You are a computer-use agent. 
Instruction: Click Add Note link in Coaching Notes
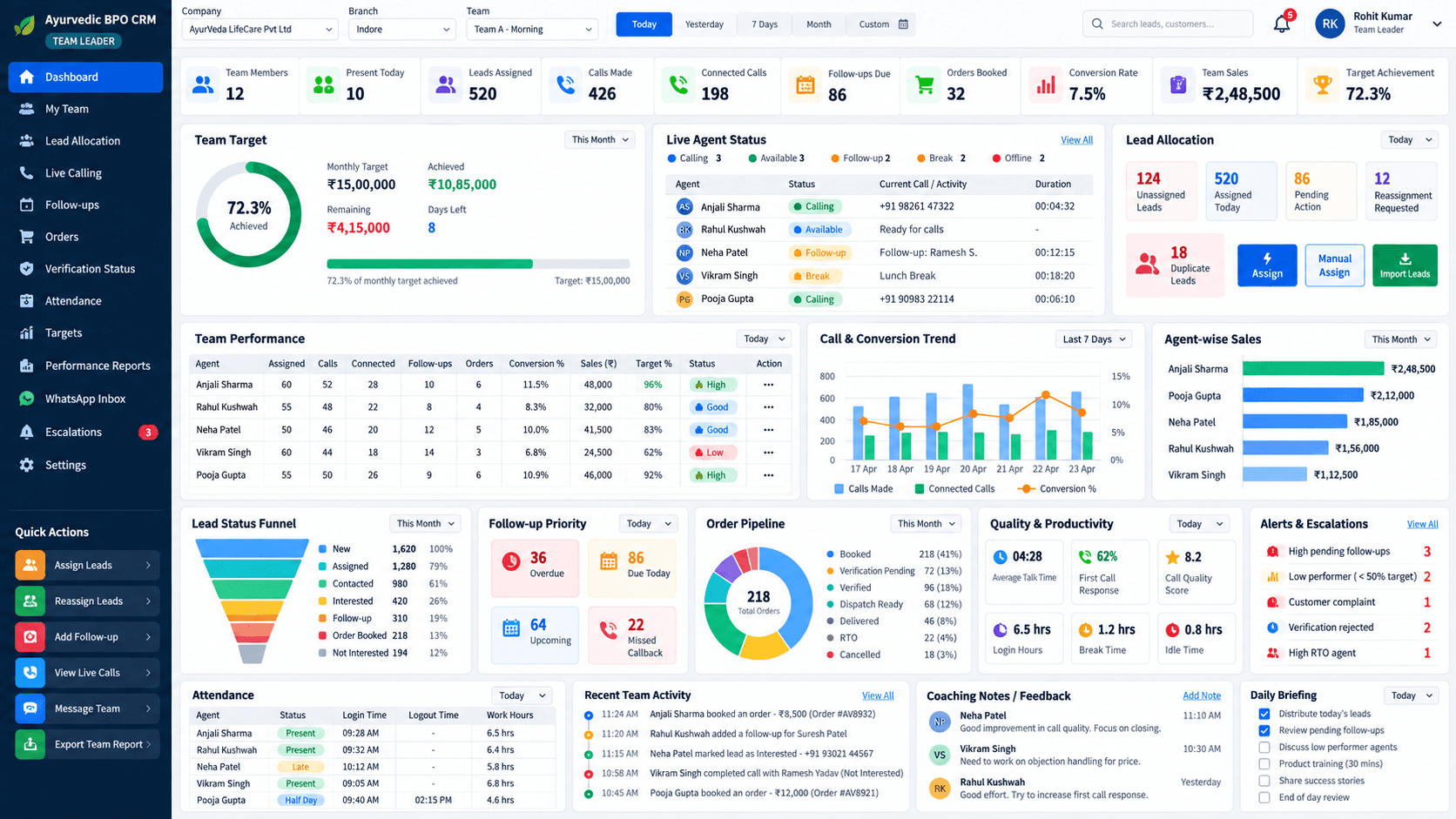pos(1202,695)
